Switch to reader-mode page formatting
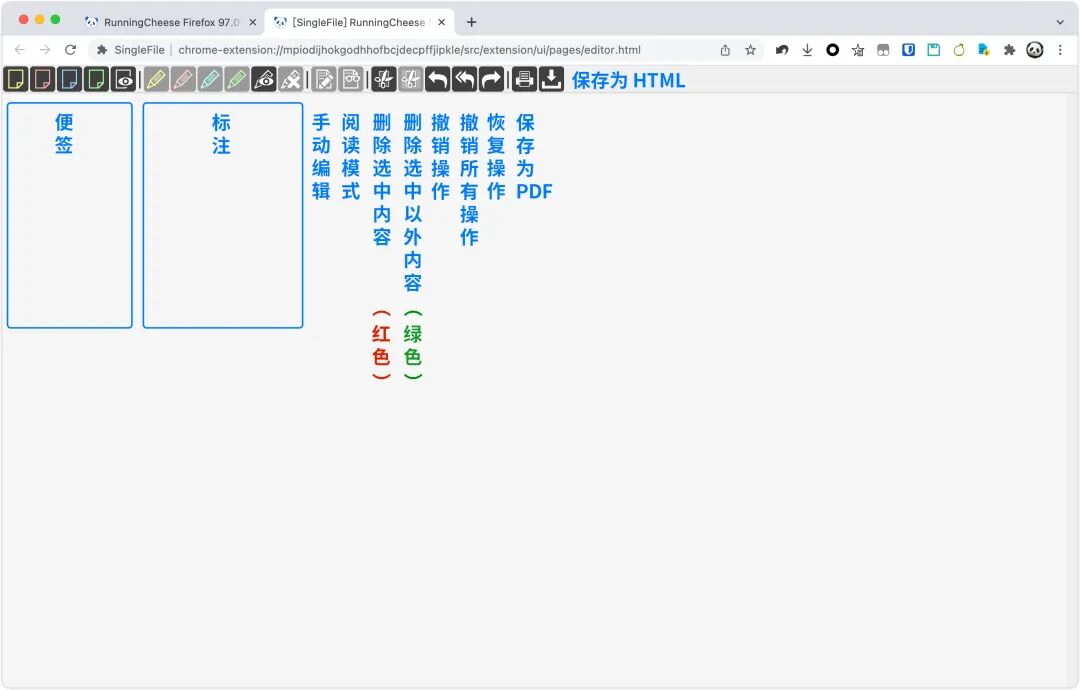 (351, 80)
